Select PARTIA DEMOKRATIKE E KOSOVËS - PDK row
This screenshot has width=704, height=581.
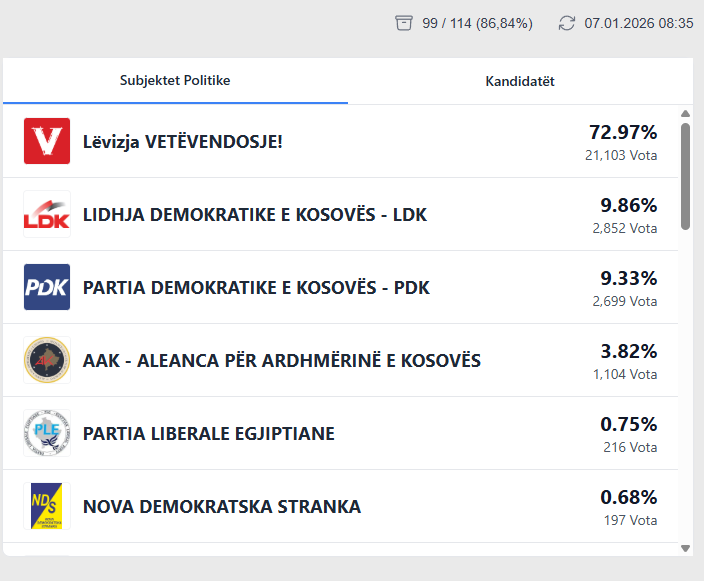click(x=256, y=288)
